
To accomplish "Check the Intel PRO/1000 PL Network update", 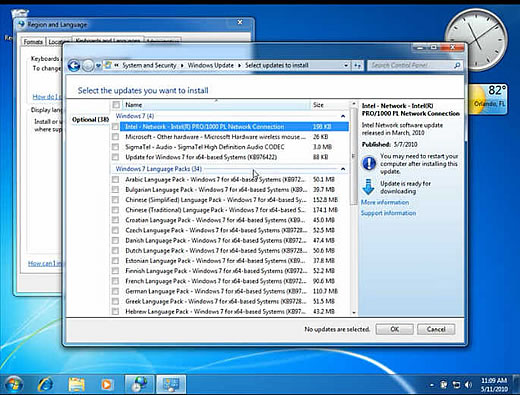I will (115, 127).
